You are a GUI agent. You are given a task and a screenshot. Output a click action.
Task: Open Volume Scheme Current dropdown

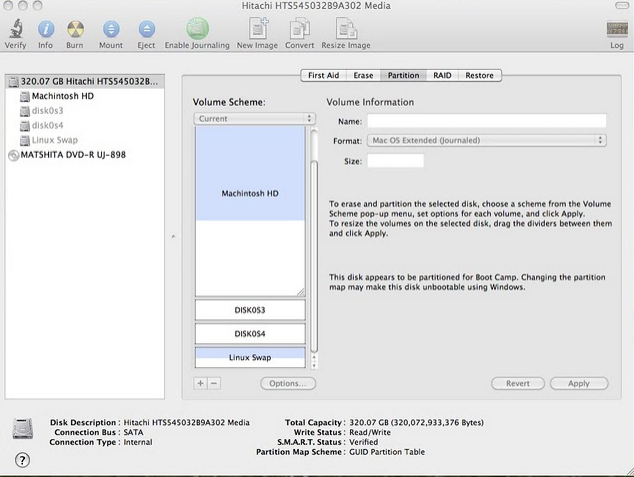click(x=255, y=118)
